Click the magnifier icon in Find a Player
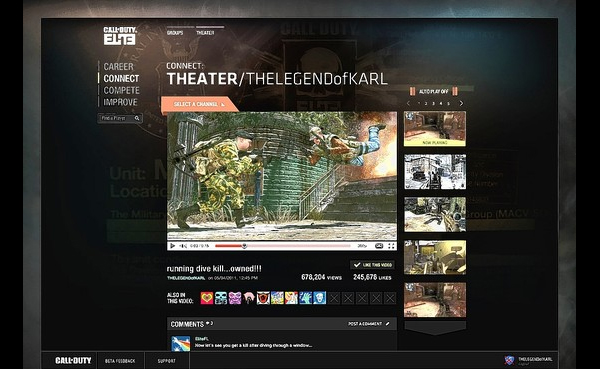600x369 pixels. 137,118
